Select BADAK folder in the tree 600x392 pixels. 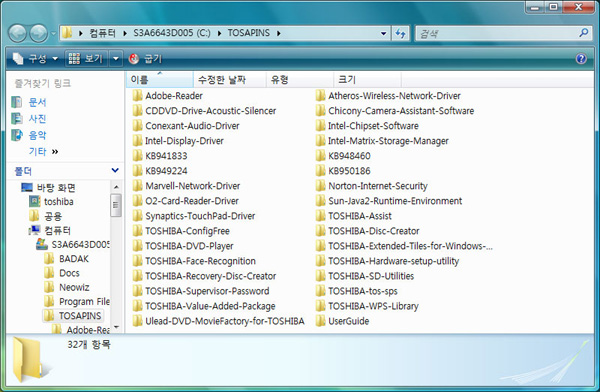pyautogui.click(x=74, y=259)
